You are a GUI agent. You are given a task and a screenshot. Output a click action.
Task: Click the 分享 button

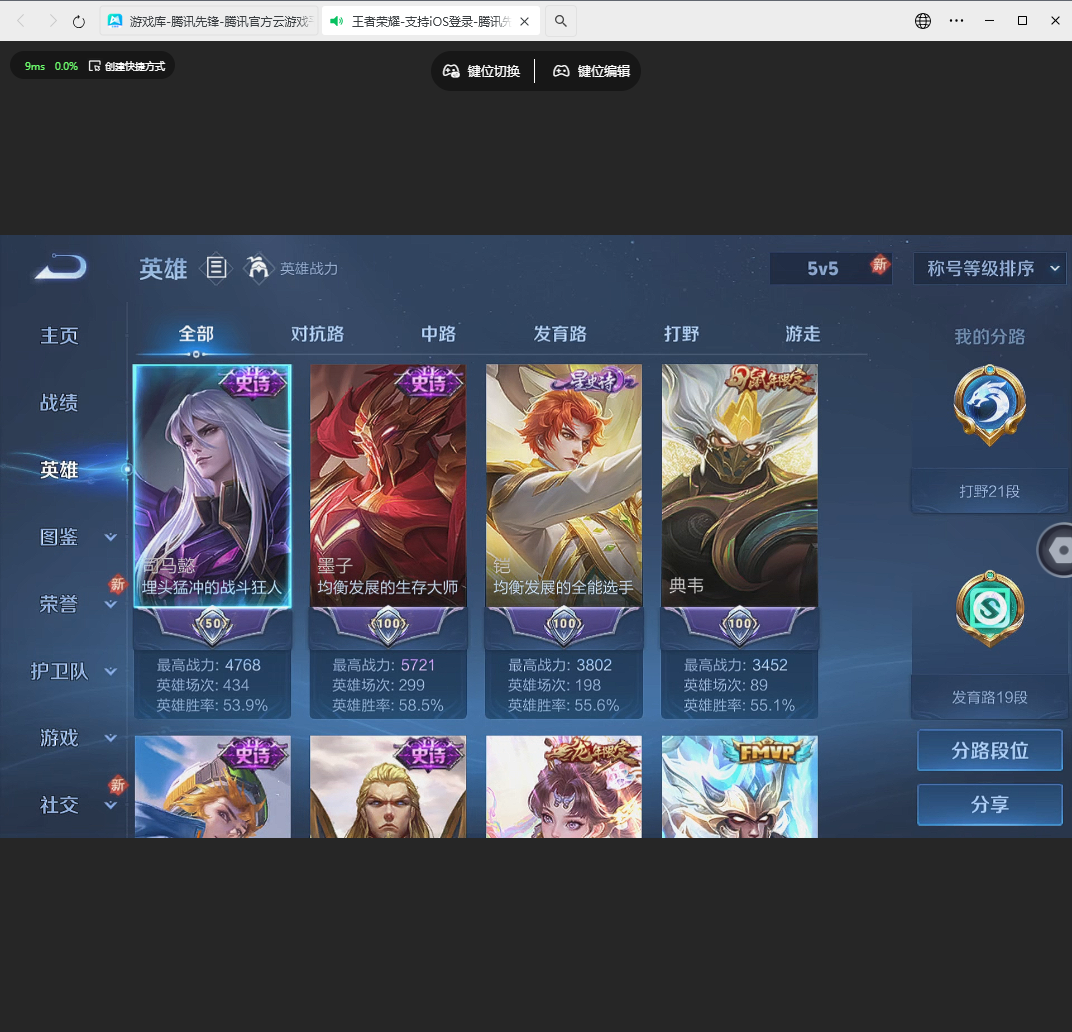989,804
